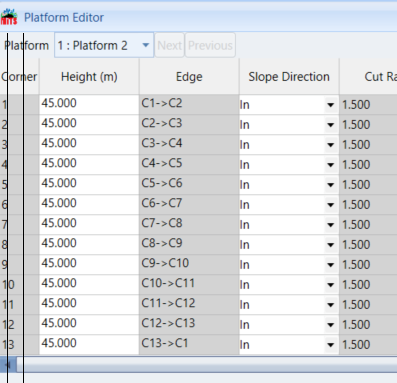This screenshot has width=397, height=383.
Task: Select the C12->C13 edge cell
Action: tap(189, 325)
